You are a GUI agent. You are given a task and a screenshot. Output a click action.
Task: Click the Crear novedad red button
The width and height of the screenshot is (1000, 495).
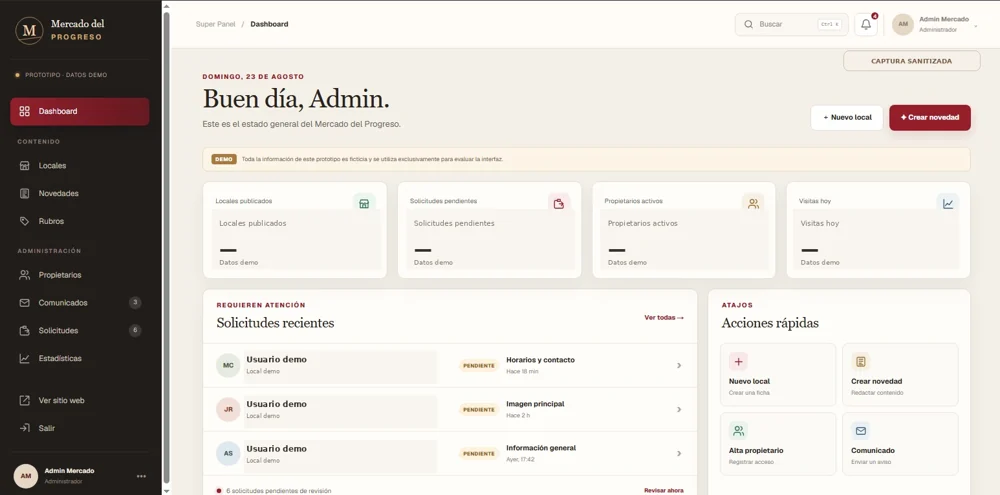[930, 117]
